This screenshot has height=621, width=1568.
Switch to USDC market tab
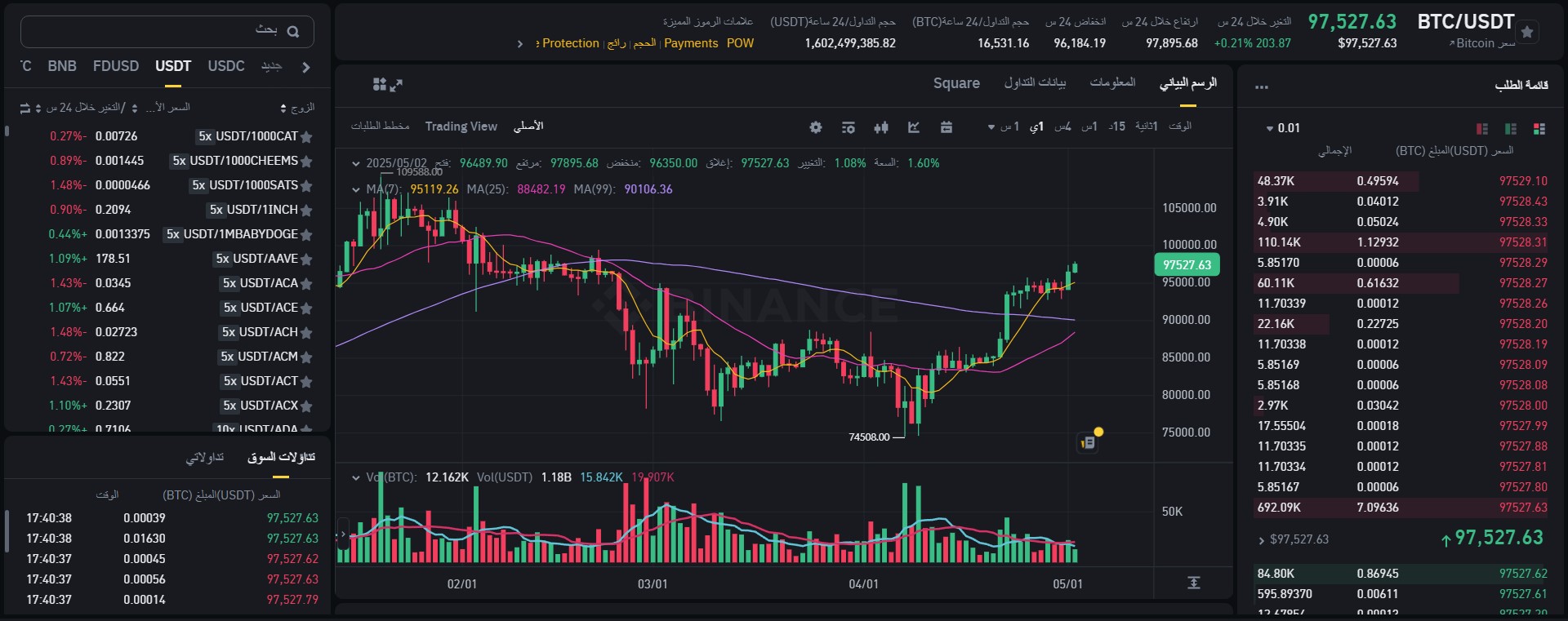click(226, 66)
